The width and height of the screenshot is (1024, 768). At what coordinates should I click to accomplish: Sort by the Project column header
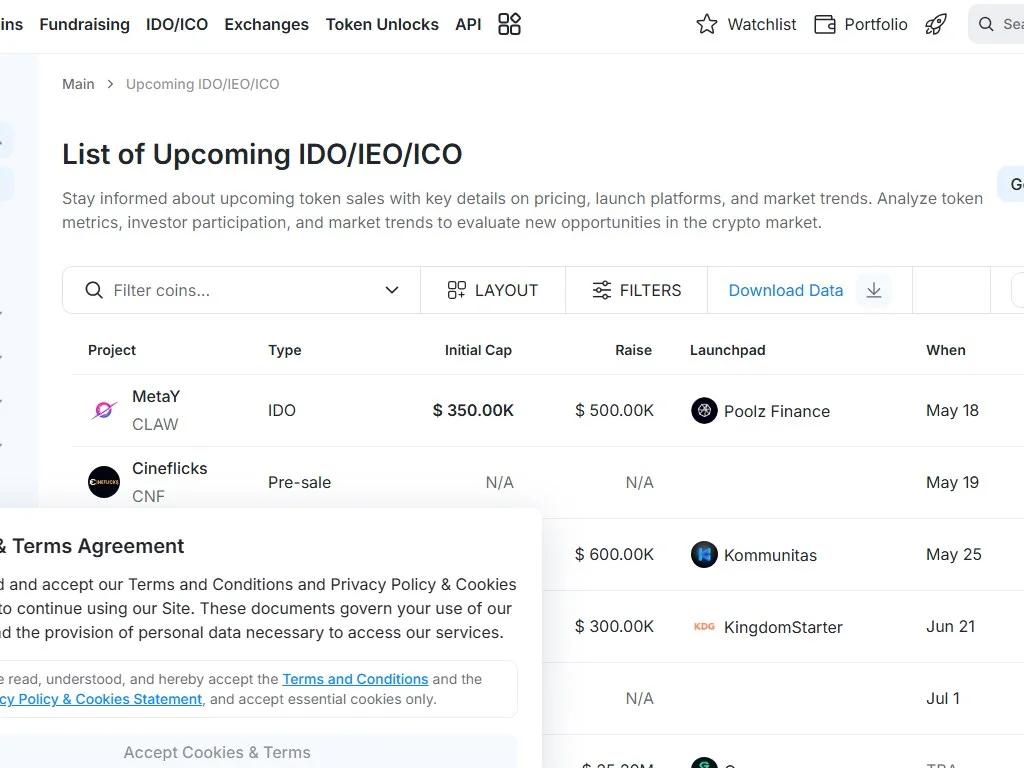pos(112,350)
